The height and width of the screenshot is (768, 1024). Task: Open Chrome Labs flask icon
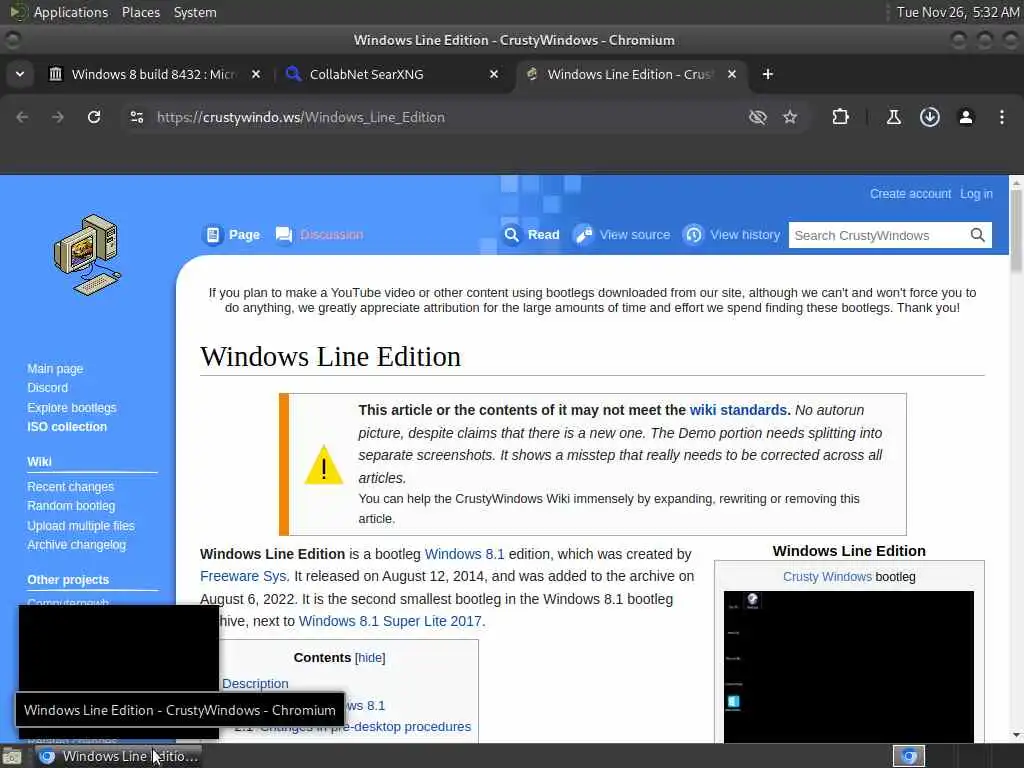[x=893, y=118]
